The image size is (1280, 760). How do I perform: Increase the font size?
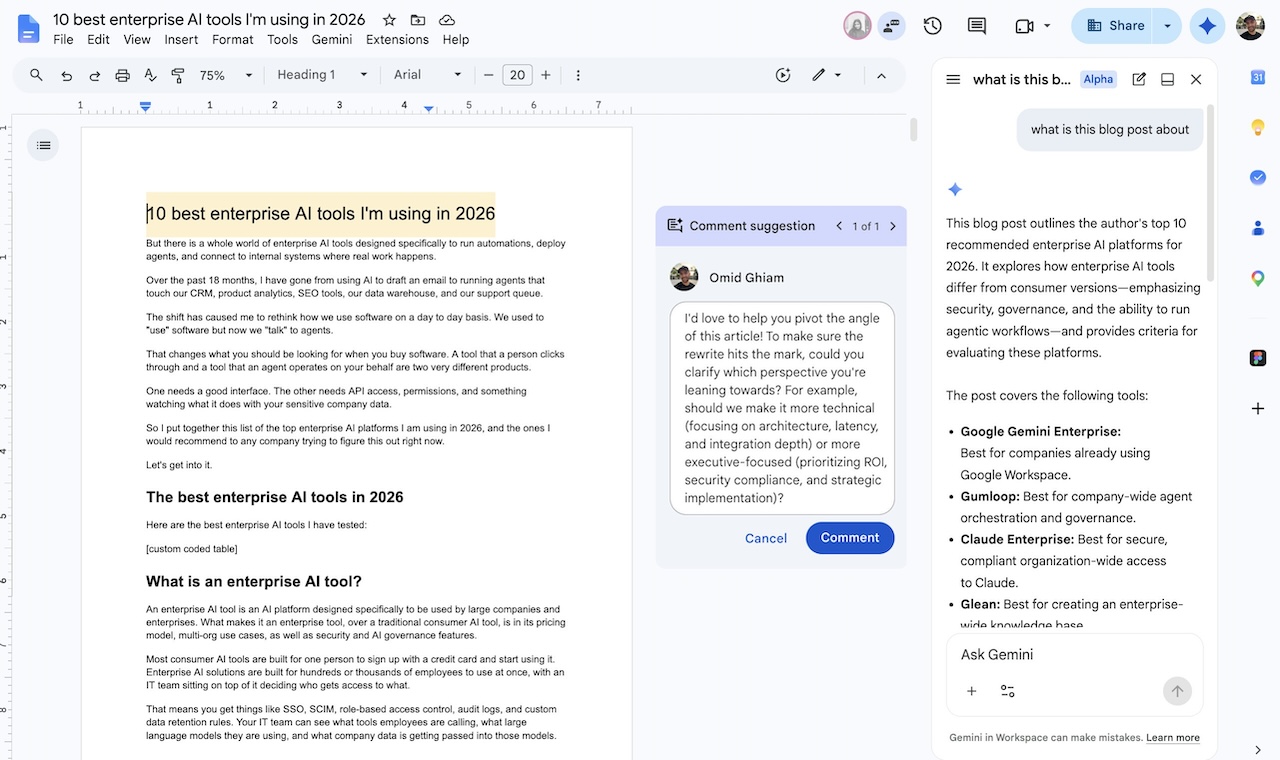coord(545,75)
